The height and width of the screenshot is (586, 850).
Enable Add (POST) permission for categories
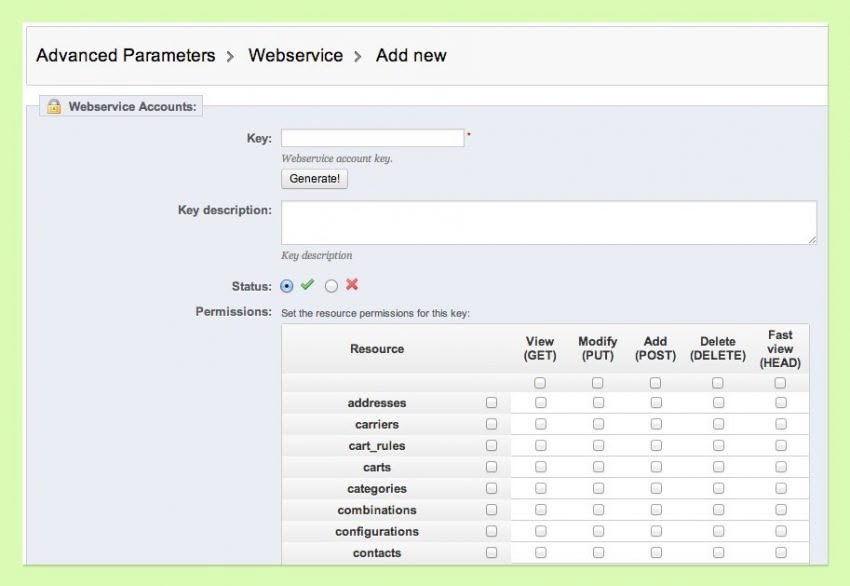click(x=656, y=488)
